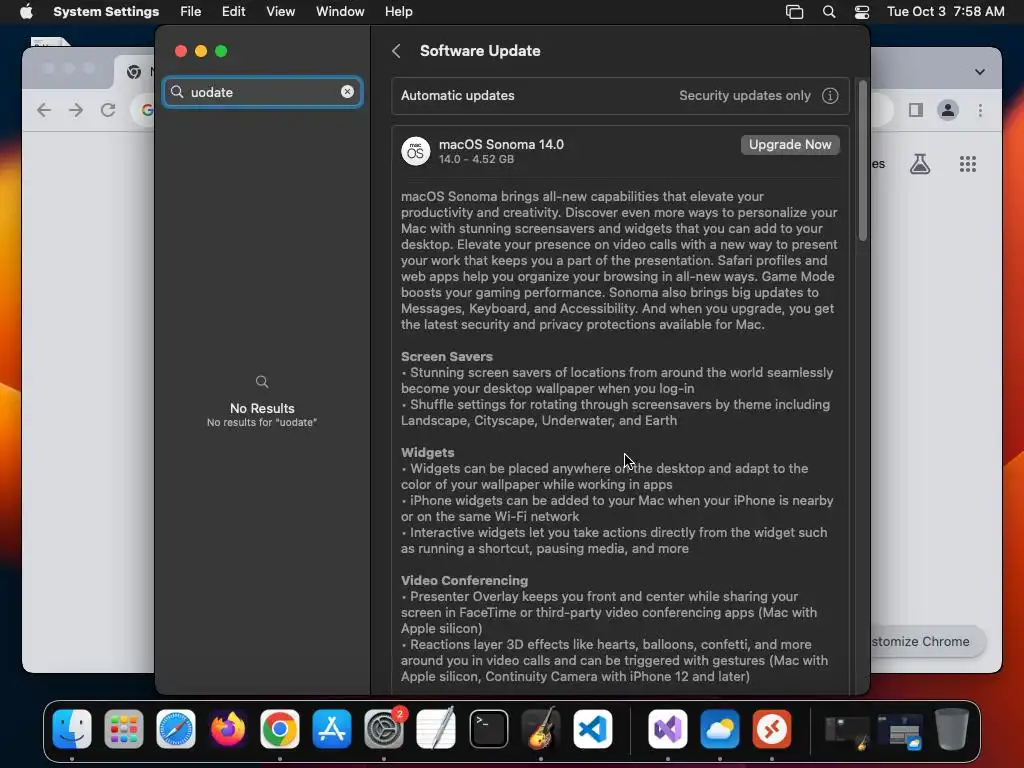
Task: Go forward in the Chrome window
Action: tap(76, 110)
